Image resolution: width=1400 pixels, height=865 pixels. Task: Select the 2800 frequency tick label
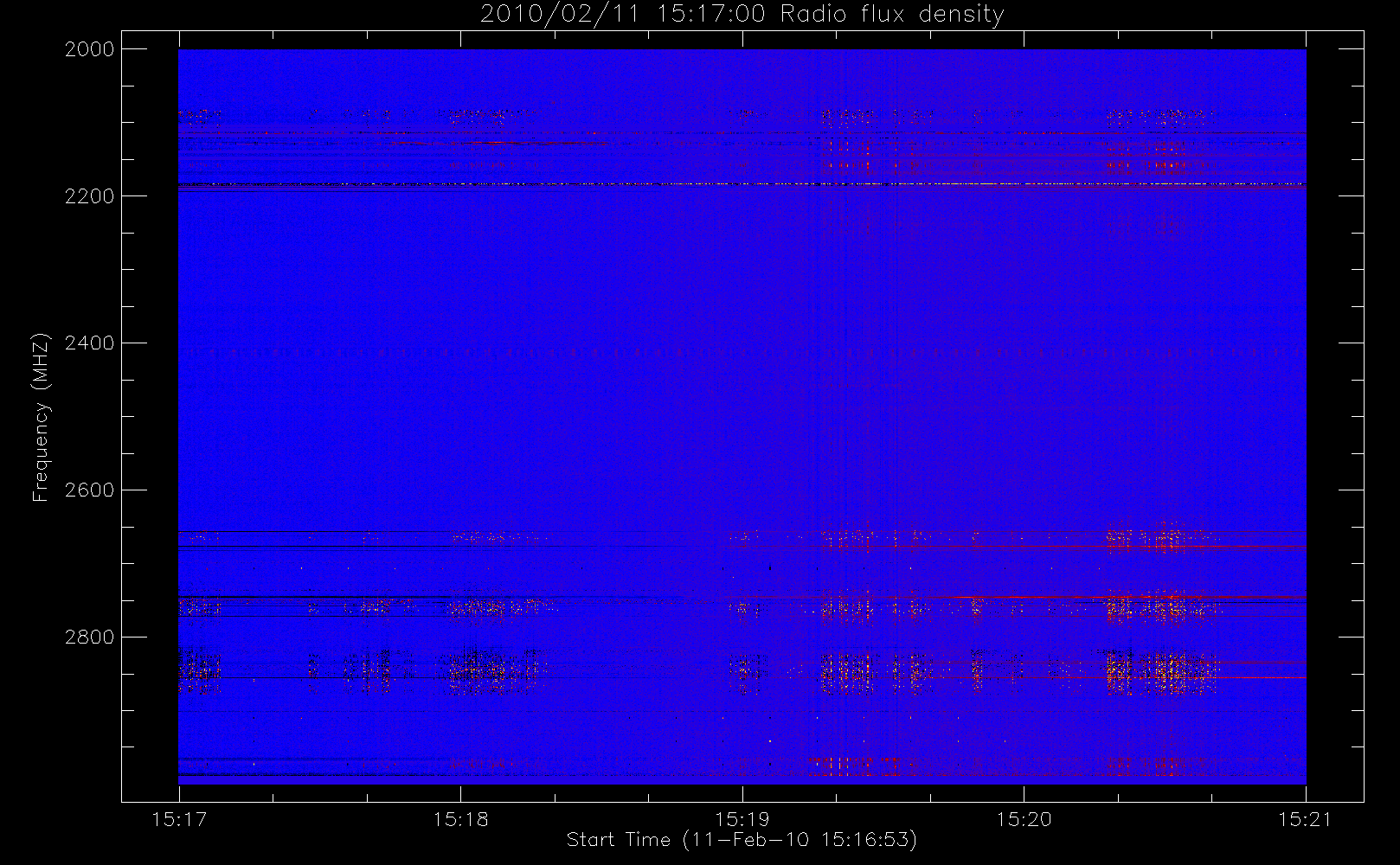[90, 638]
